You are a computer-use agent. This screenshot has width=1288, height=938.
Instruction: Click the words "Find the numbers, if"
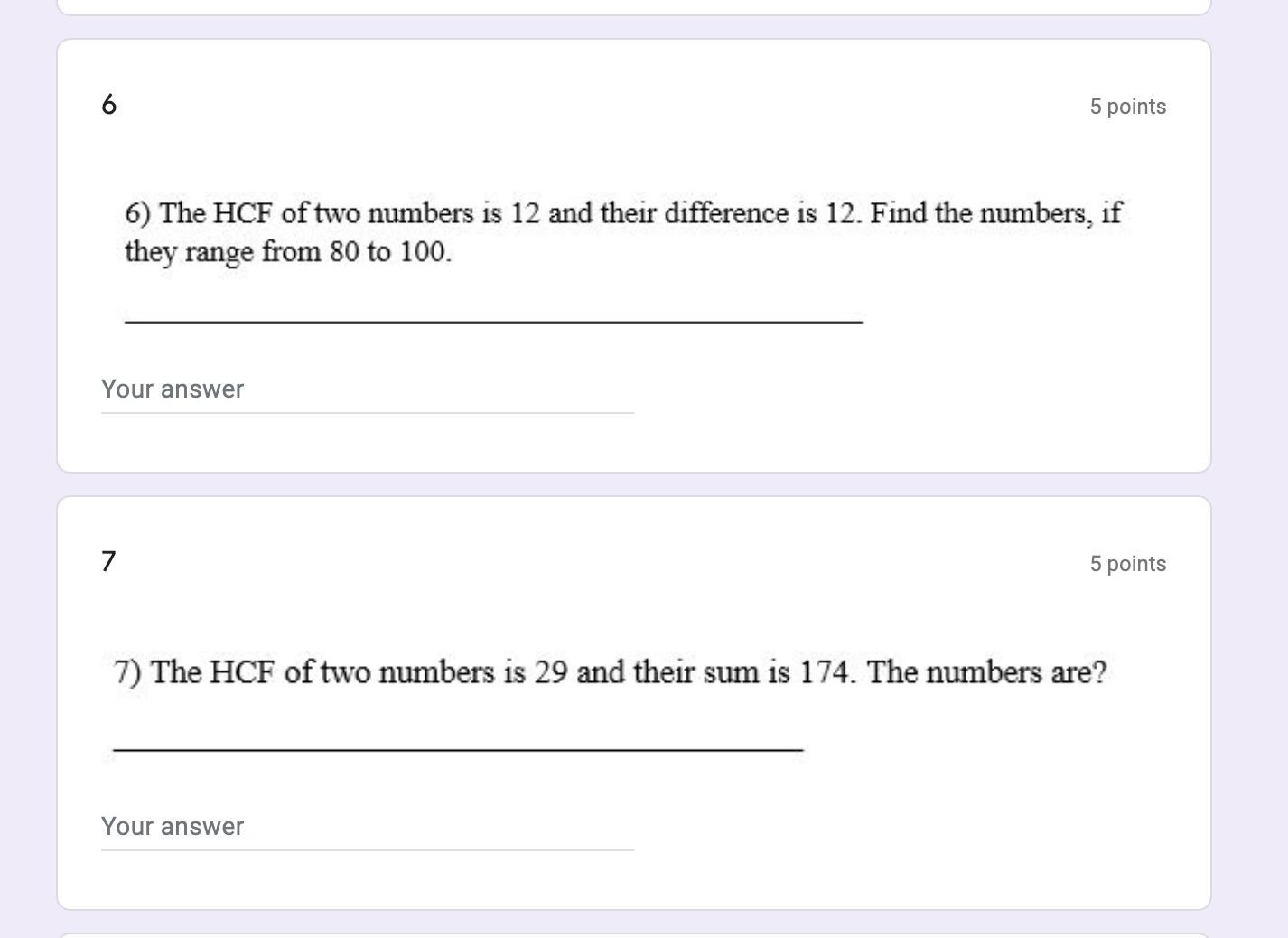(x=995, y=214)
